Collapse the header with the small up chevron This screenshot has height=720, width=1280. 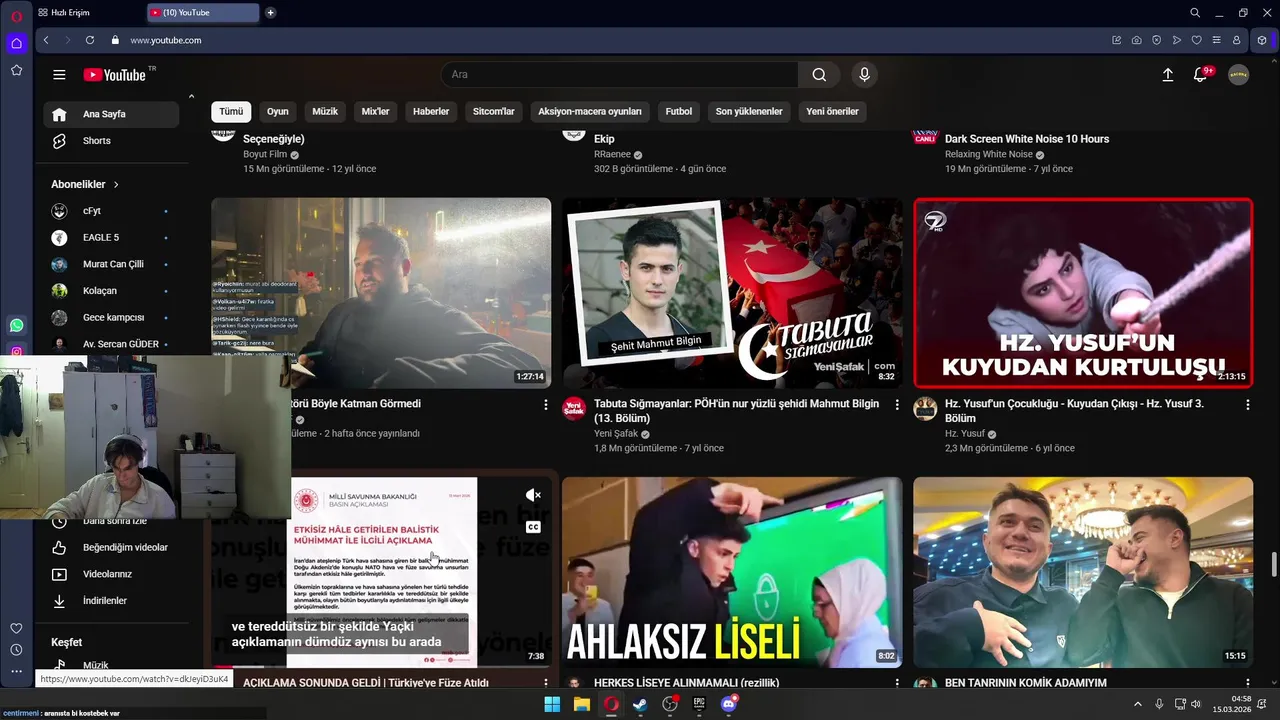[191, 96]
